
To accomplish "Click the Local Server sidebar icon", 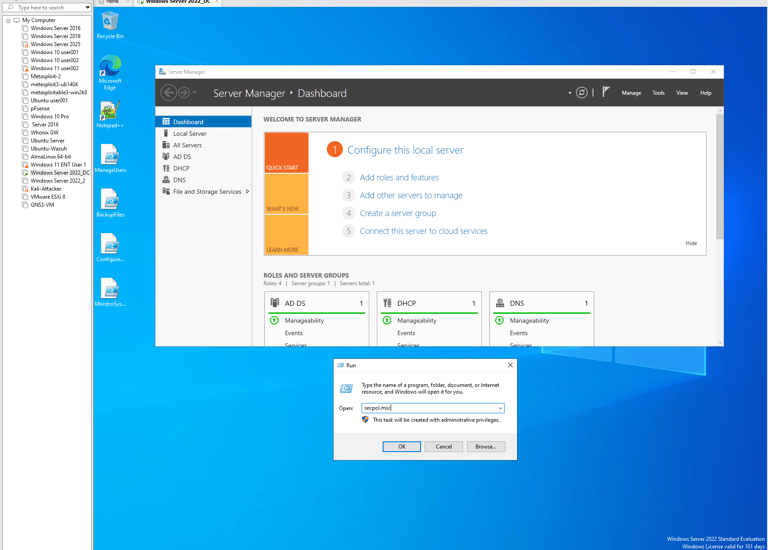I will [166, 133].
